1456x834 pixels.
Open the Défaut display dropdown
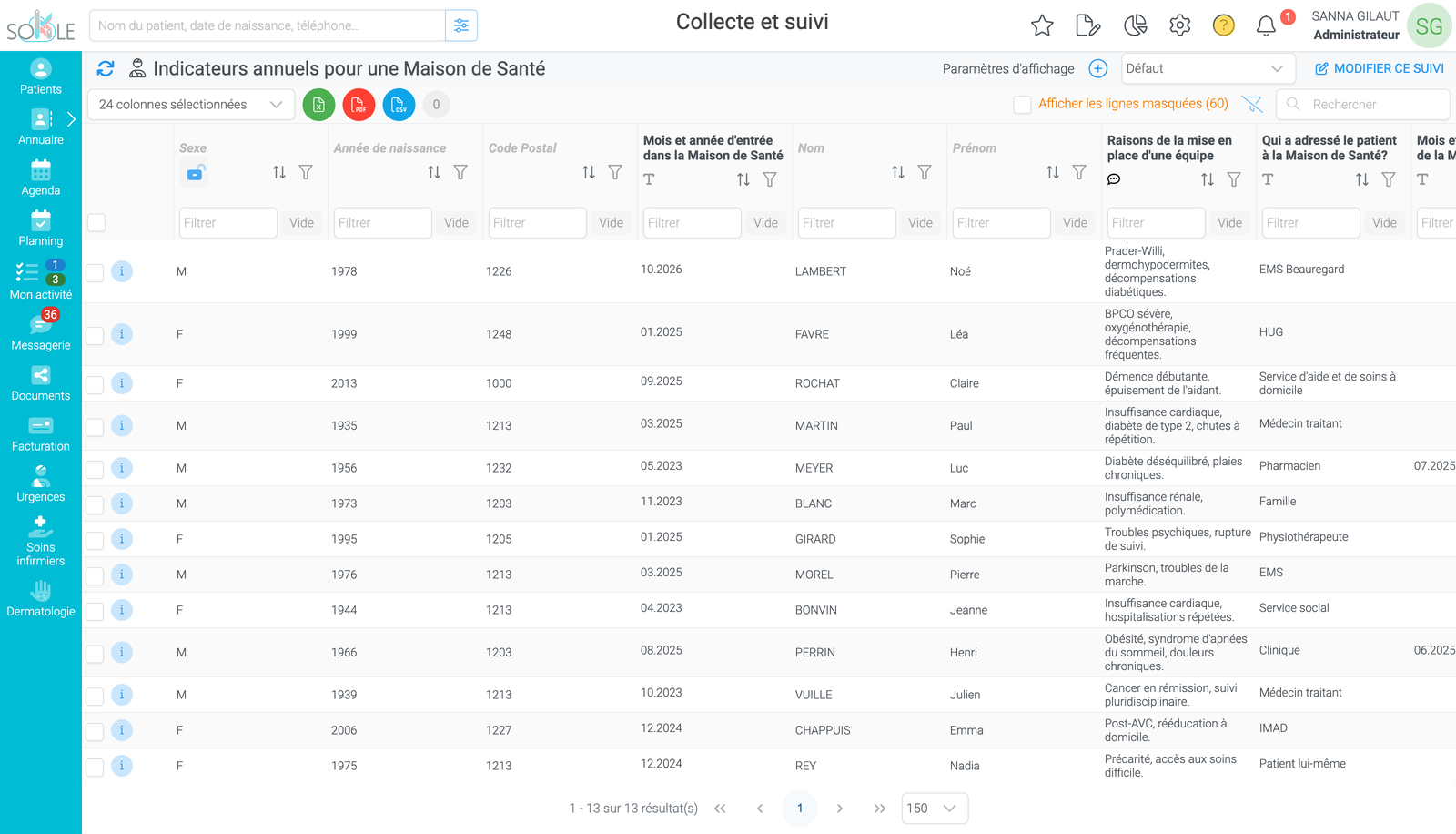[x=1207, y=68]
